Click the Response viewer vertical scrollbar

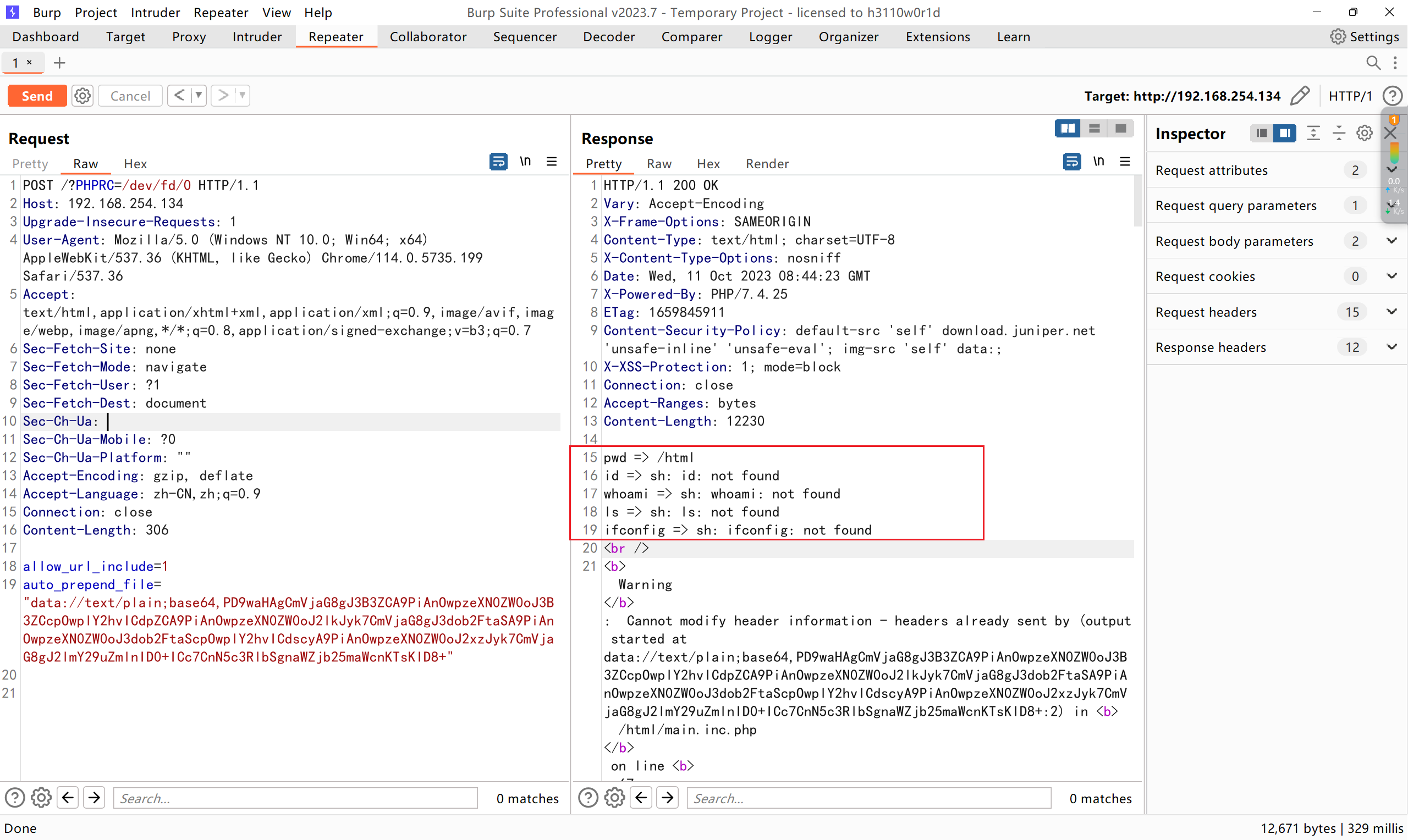[x=1138, y=201]
